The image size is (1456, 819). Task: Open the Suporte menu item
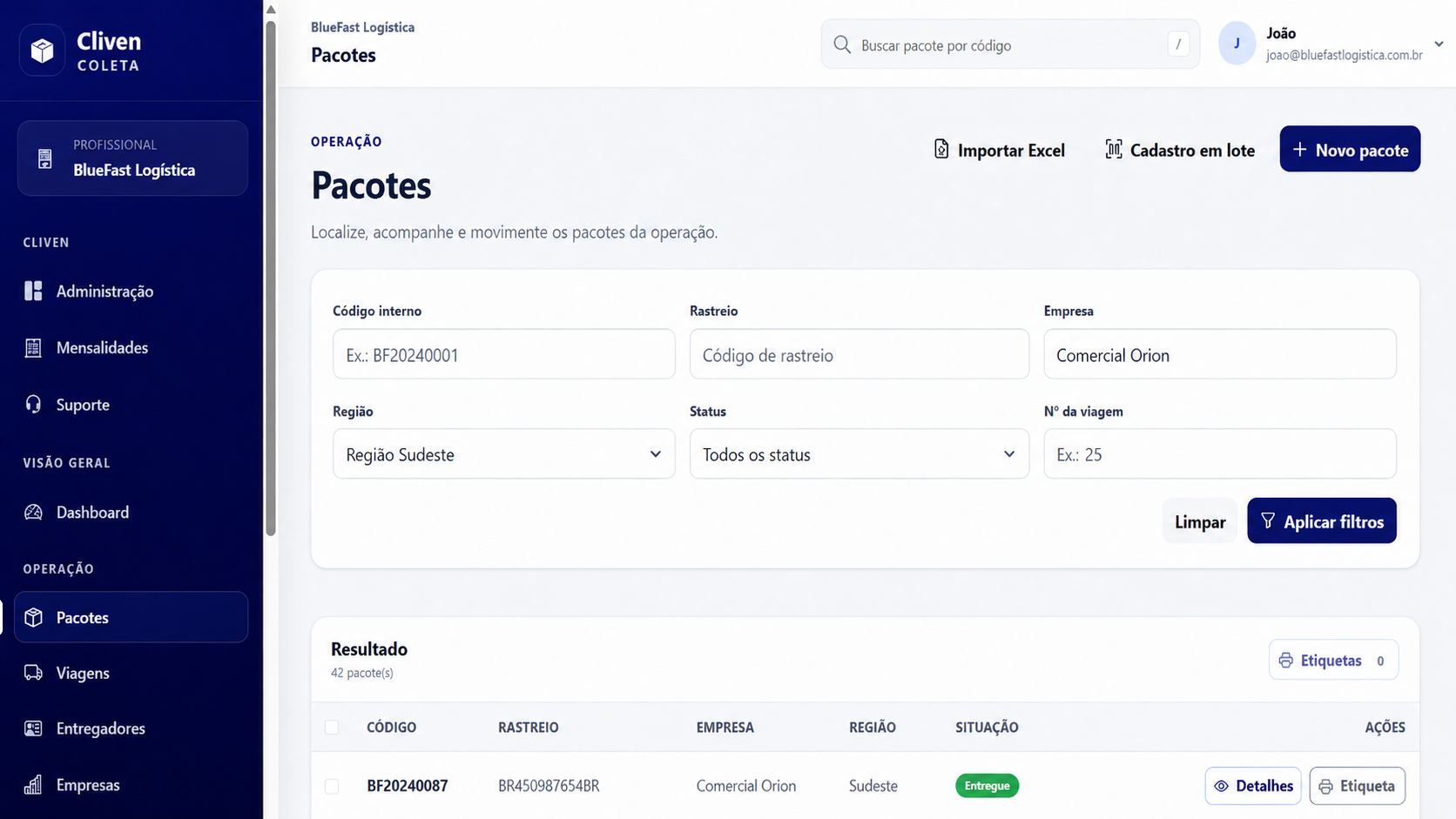pos(131,405)
